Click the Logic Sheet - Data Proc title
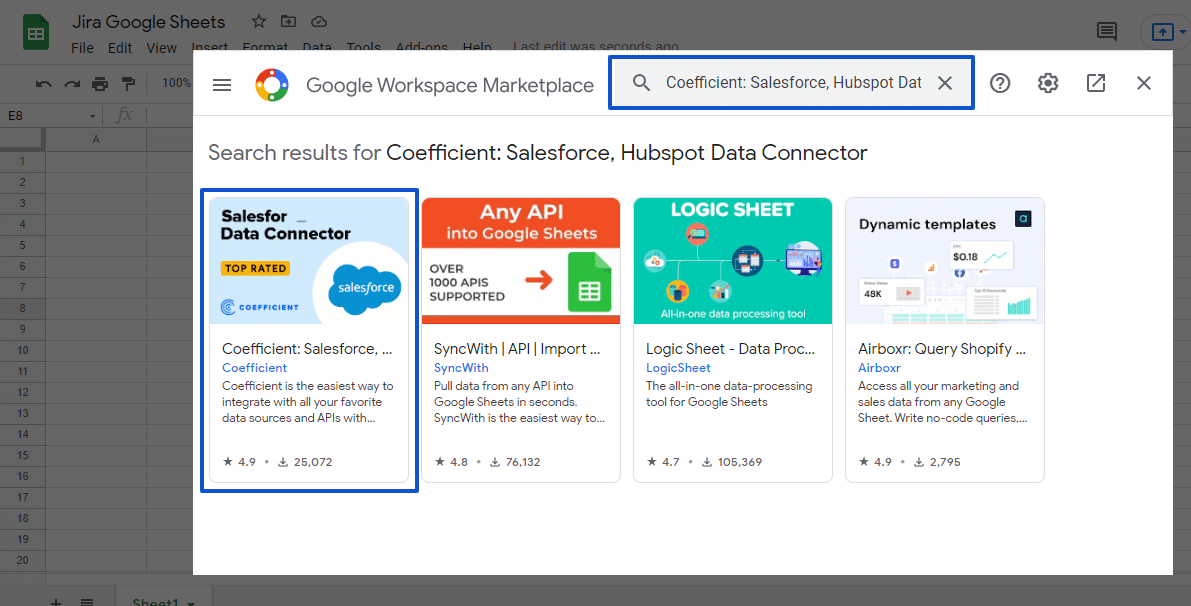The image size is (1191, 606). pyautogui.click(x=730, y=349)
